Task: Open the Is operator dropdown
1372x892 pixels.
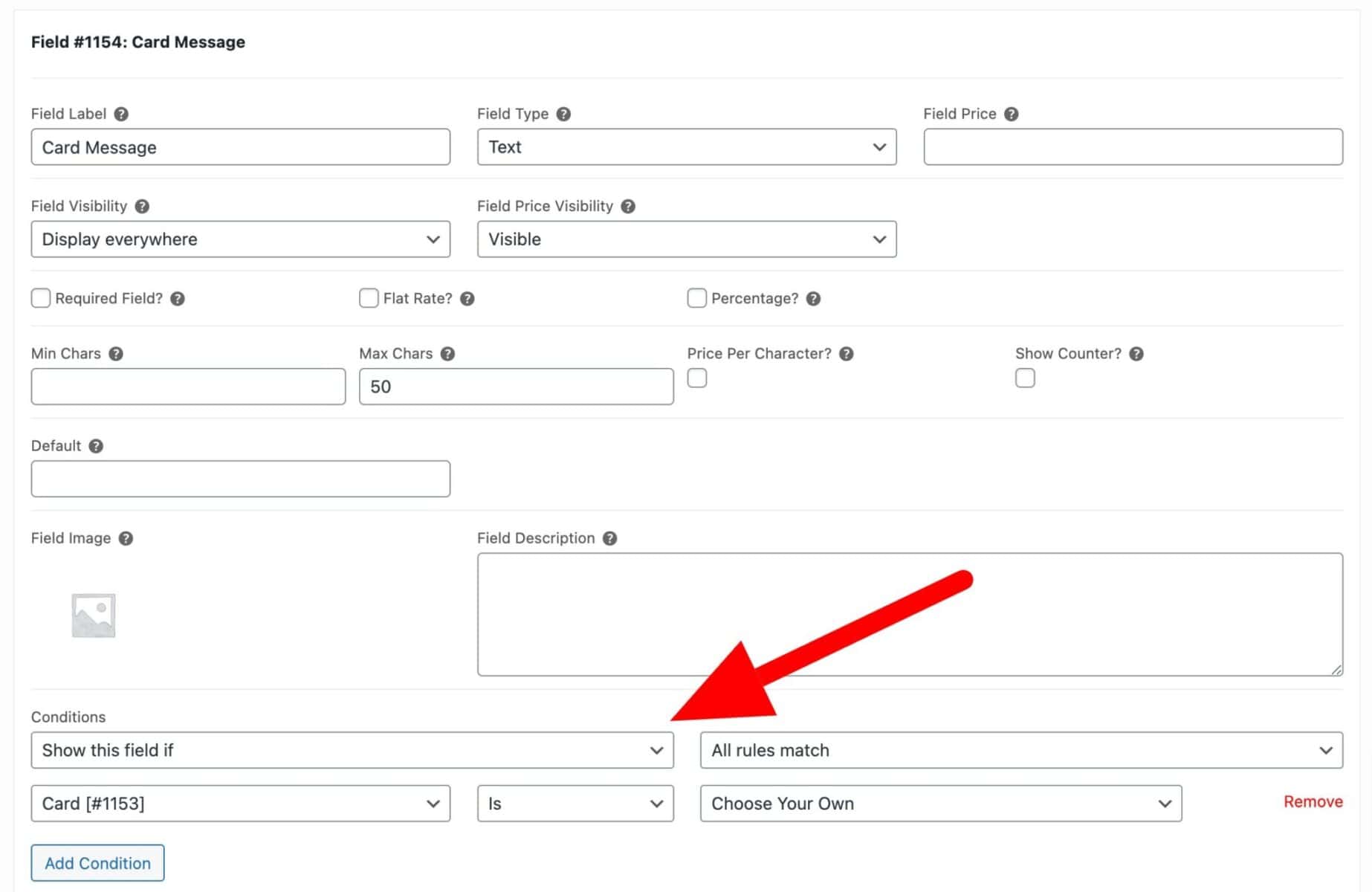Action: [x=575, y=804]
